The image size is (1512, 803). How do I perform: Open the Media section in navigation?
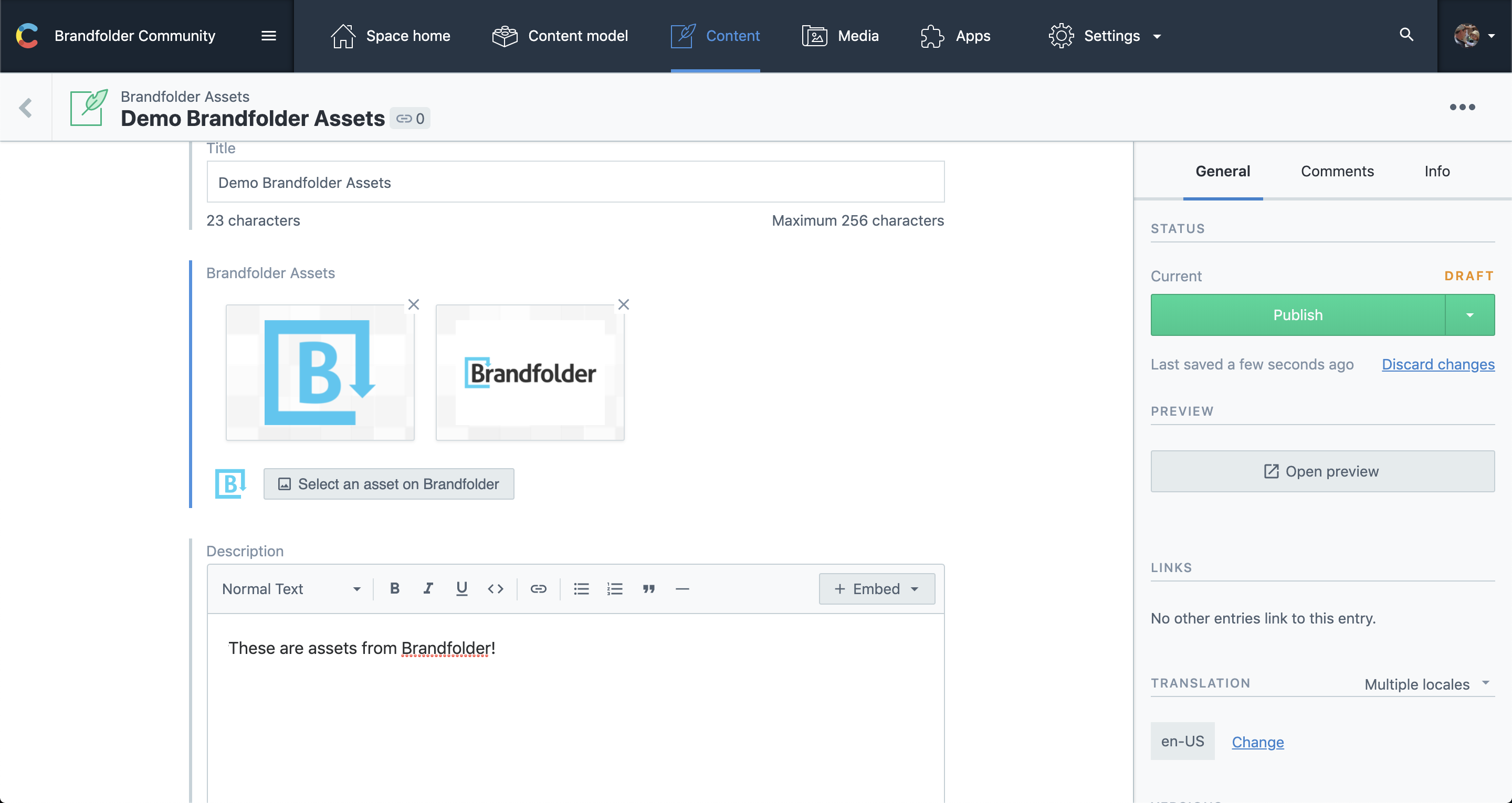841,36
